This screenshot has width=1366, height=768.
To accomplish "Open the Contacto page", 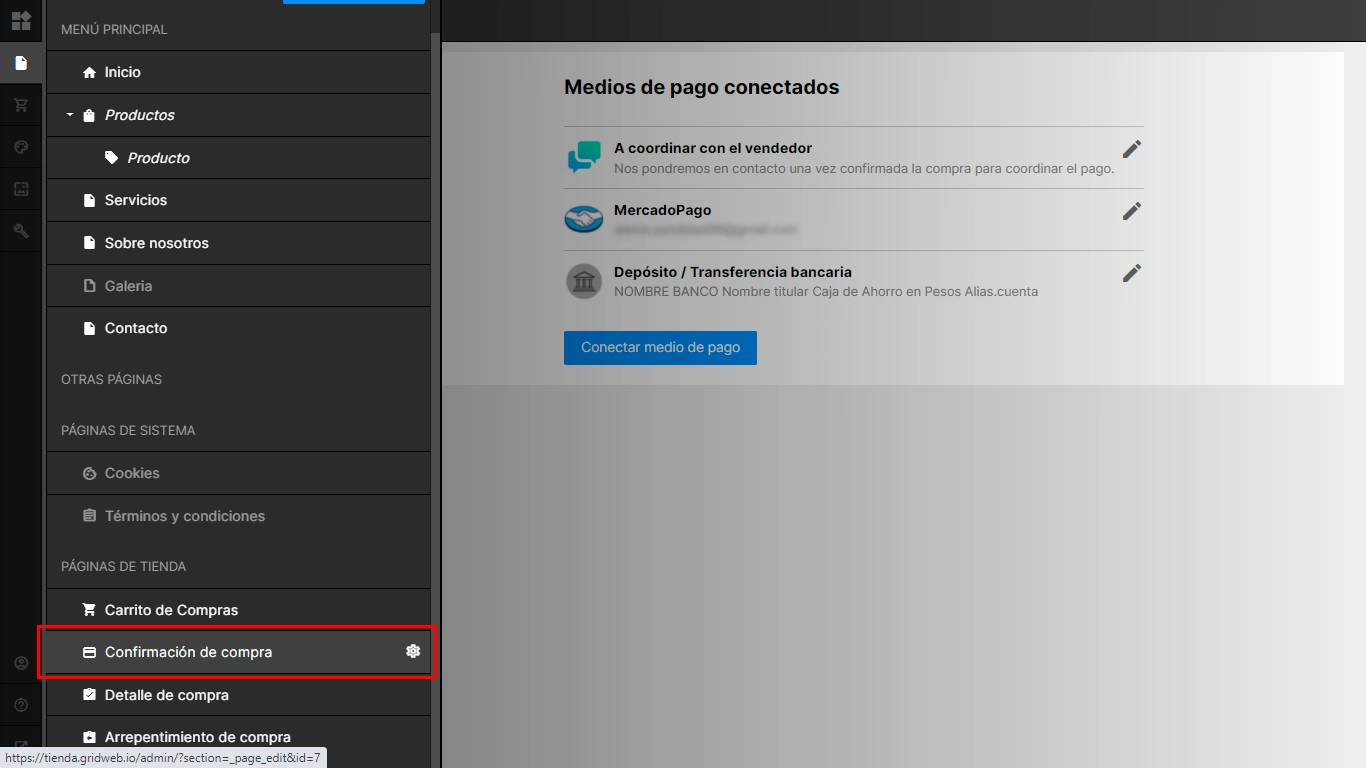I will 238,328.
